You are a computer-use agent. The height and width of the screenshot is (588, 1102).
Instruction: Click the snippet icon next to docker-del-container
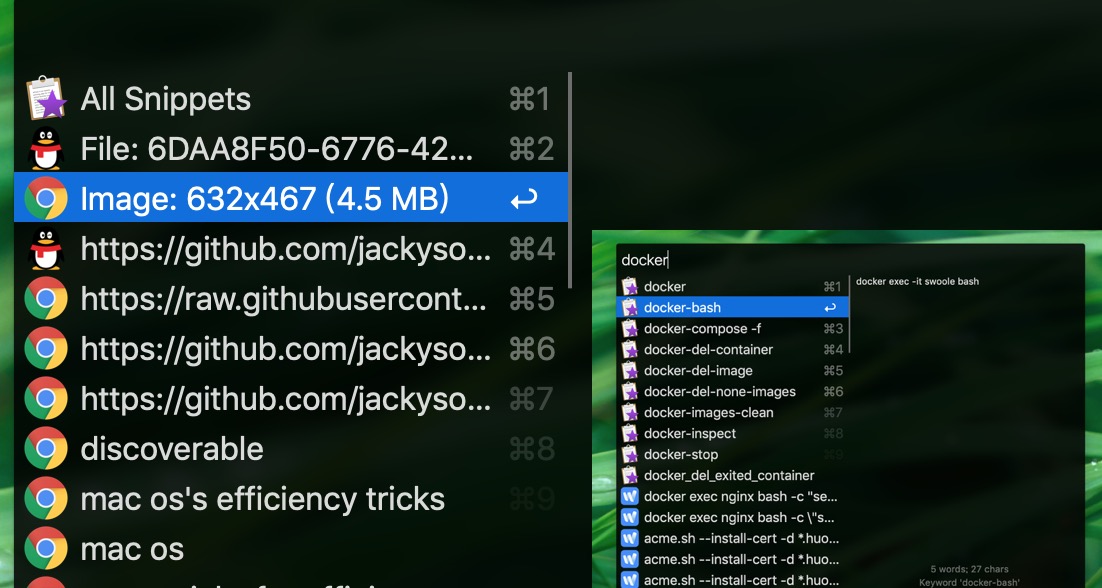coord(630,349)
